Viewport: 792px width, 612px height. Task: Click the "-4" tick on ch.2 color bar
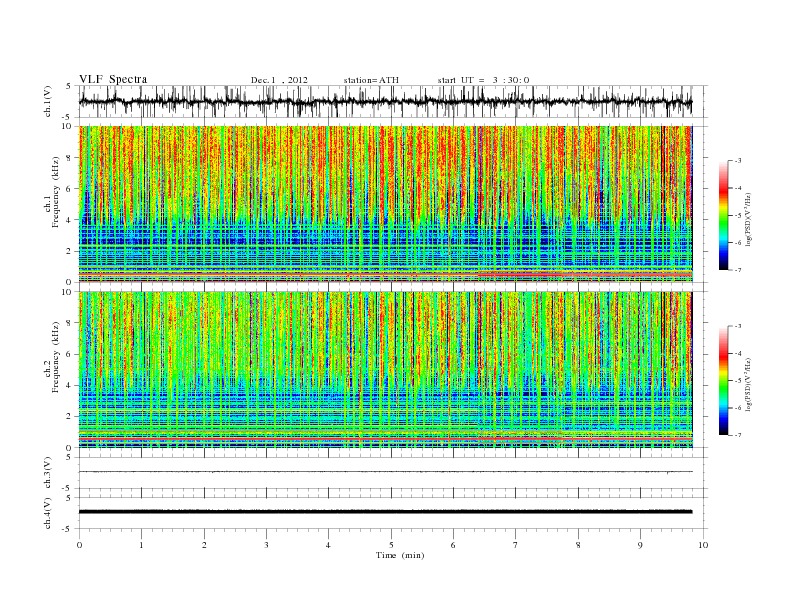[738, 353]
